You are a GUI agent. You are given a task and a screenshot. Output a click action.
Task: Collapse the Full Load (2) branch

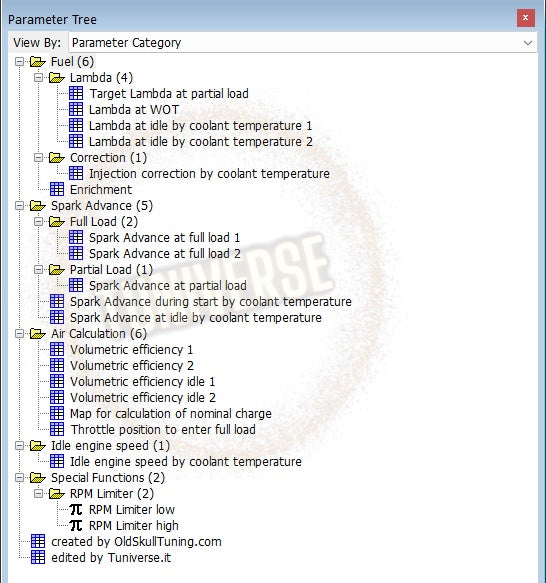(x=38, y=222)
